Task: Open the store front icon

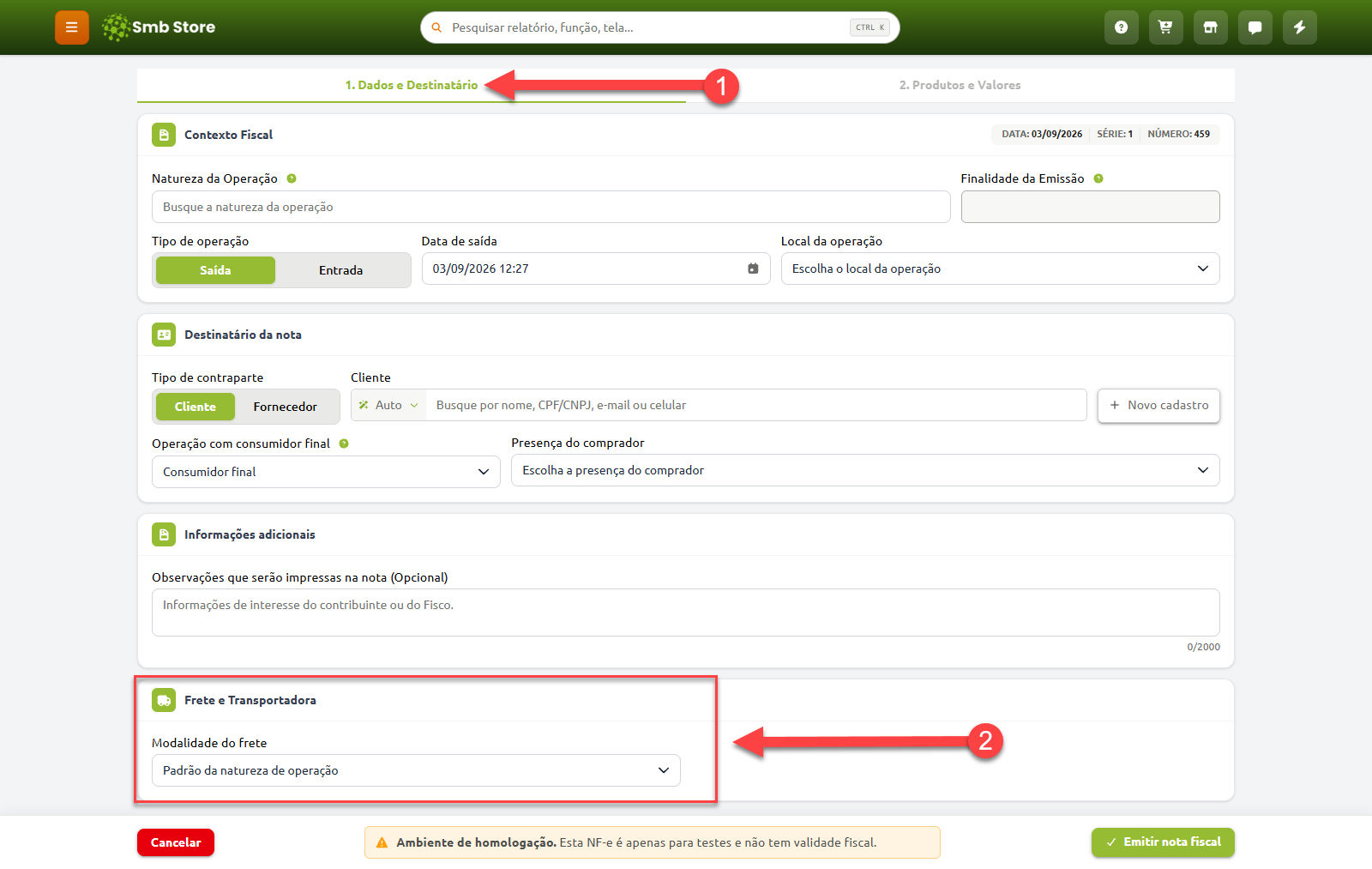Action: pos(1211,27)
